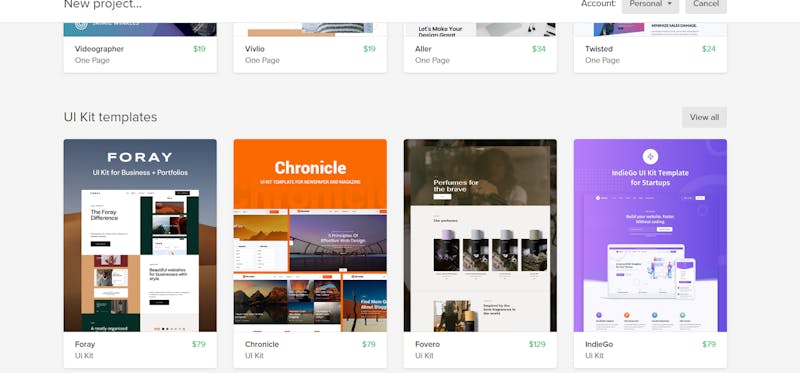Click the Fovero name label
This screenshot has height=373, width=800.
427,344
